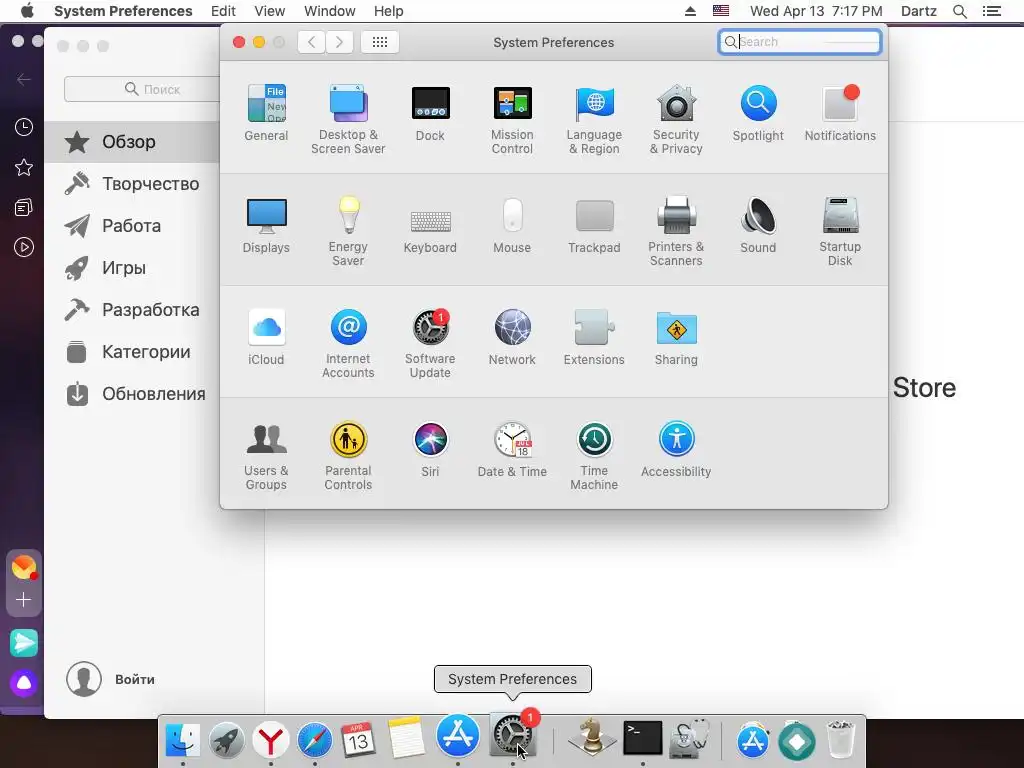Select Обзор in App Store sidebar
Viewport: 1024px width, 768px height.
(132, 142)
